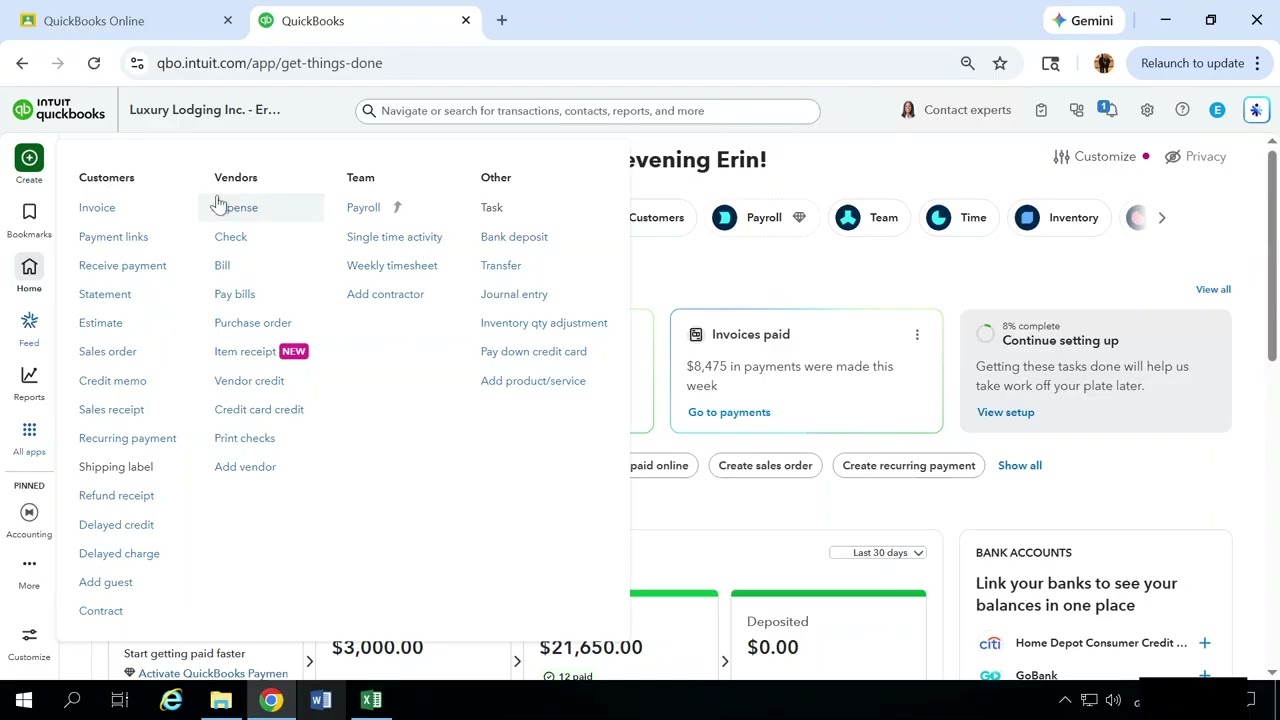Click Show all shortcuts link
The image size is (1280, 720).
coord(1020,466)
